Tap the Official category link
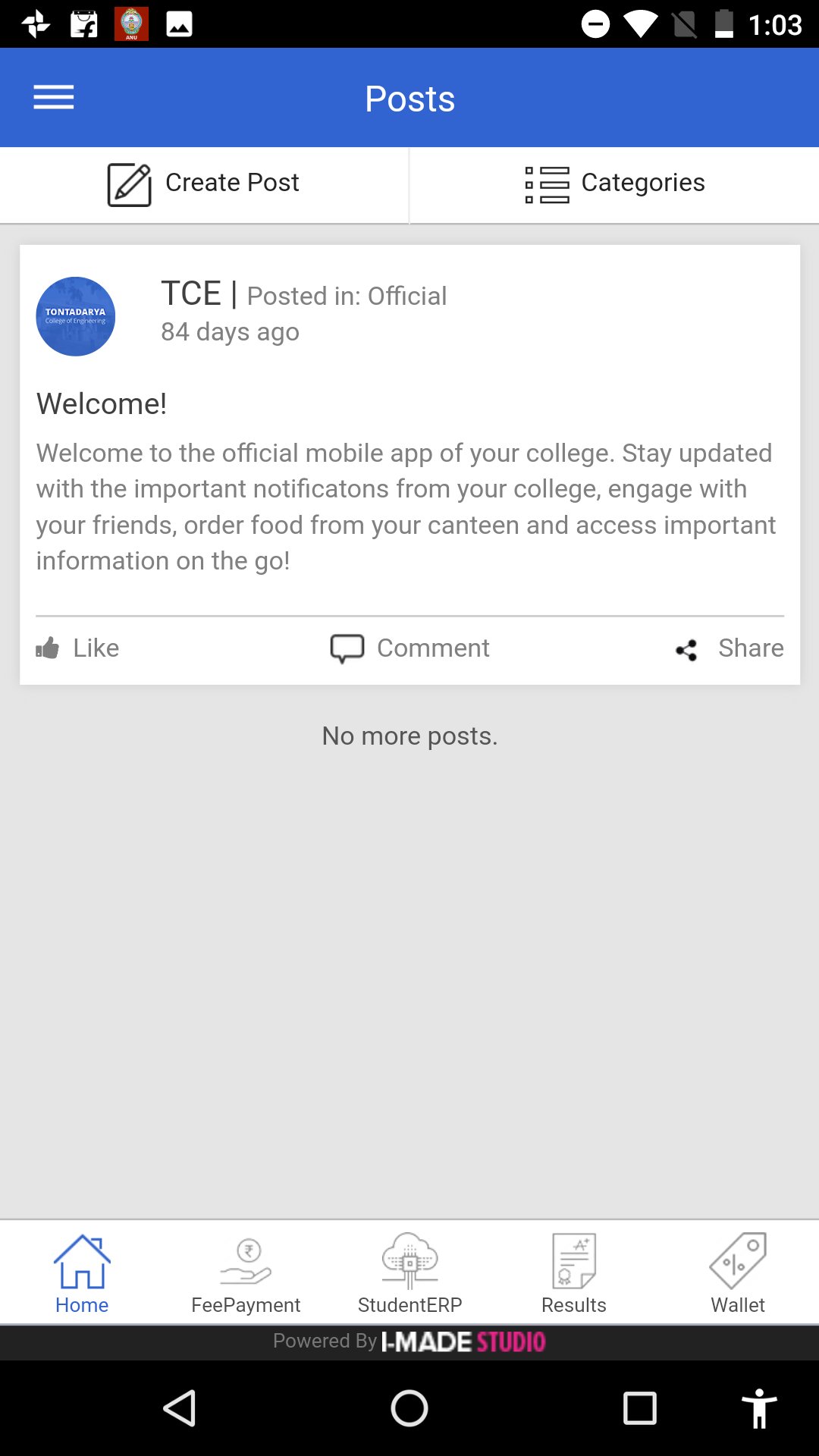This screenshot has width=819, height=1456. tap(407, 296)
